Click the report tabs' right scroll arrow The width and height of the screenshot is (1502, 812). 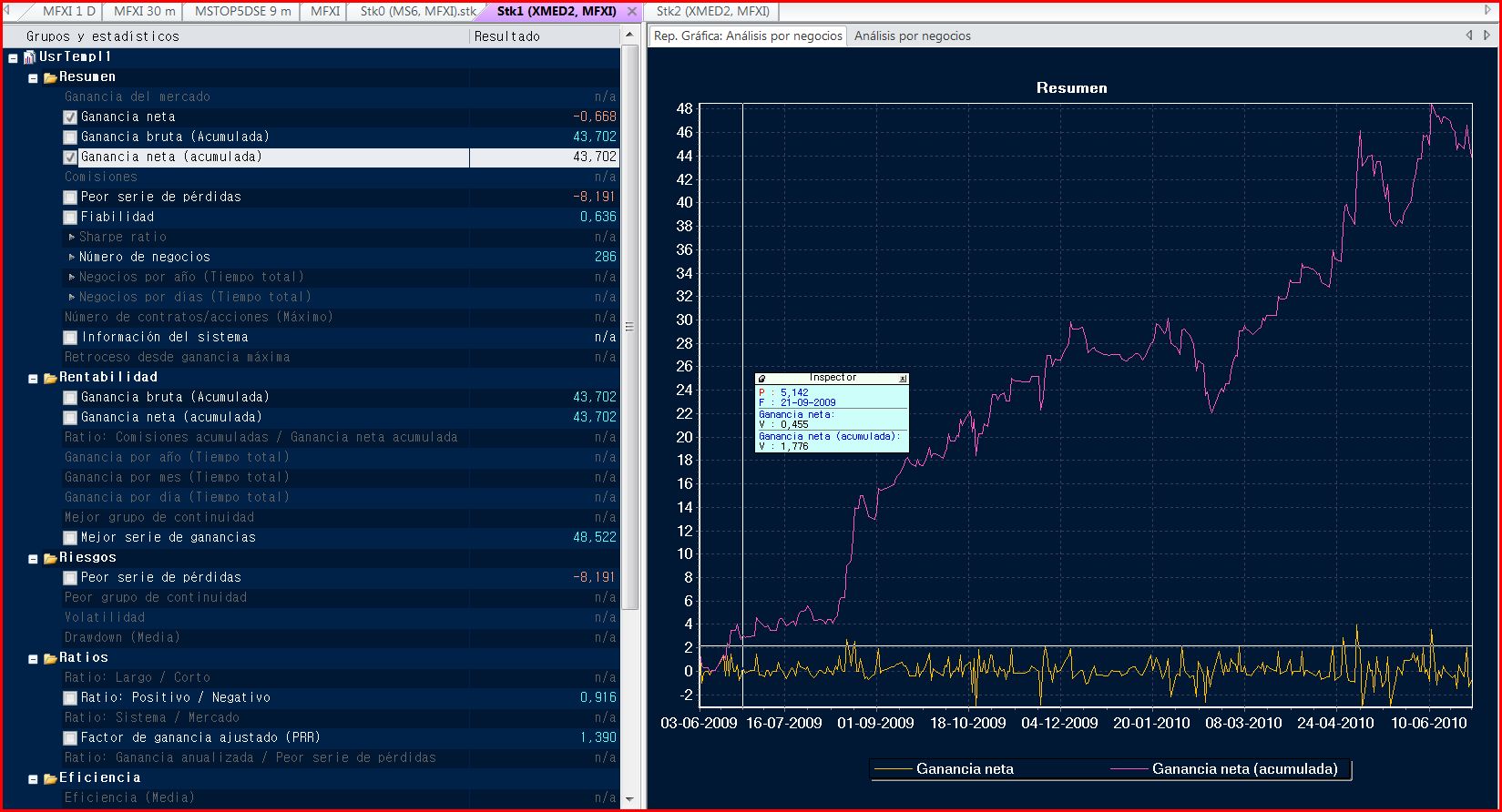pyautogui.click(x=1487, y=36)
